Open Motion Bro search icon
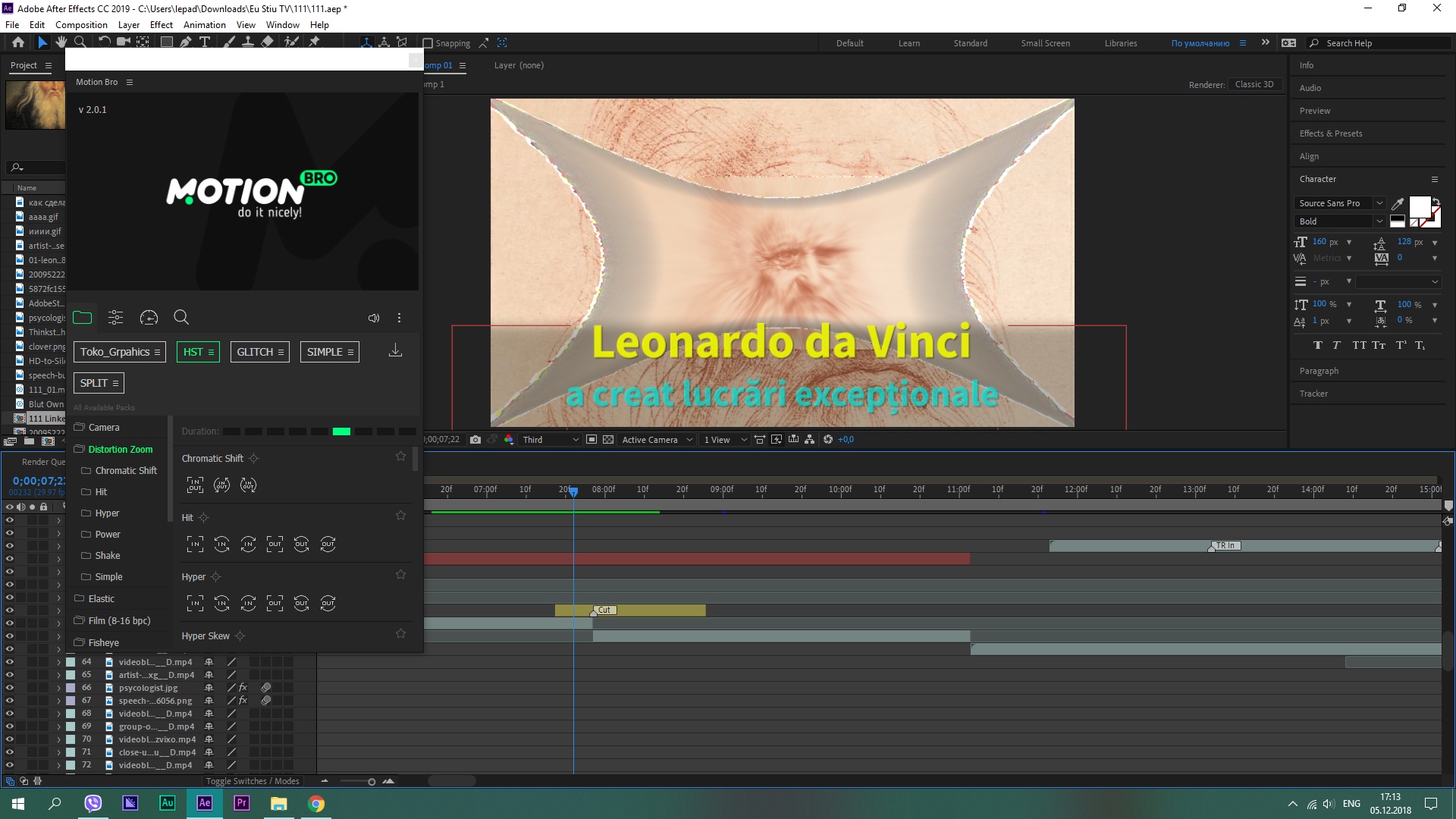Viewport: 1456px width, 819px height. point(181,318)
